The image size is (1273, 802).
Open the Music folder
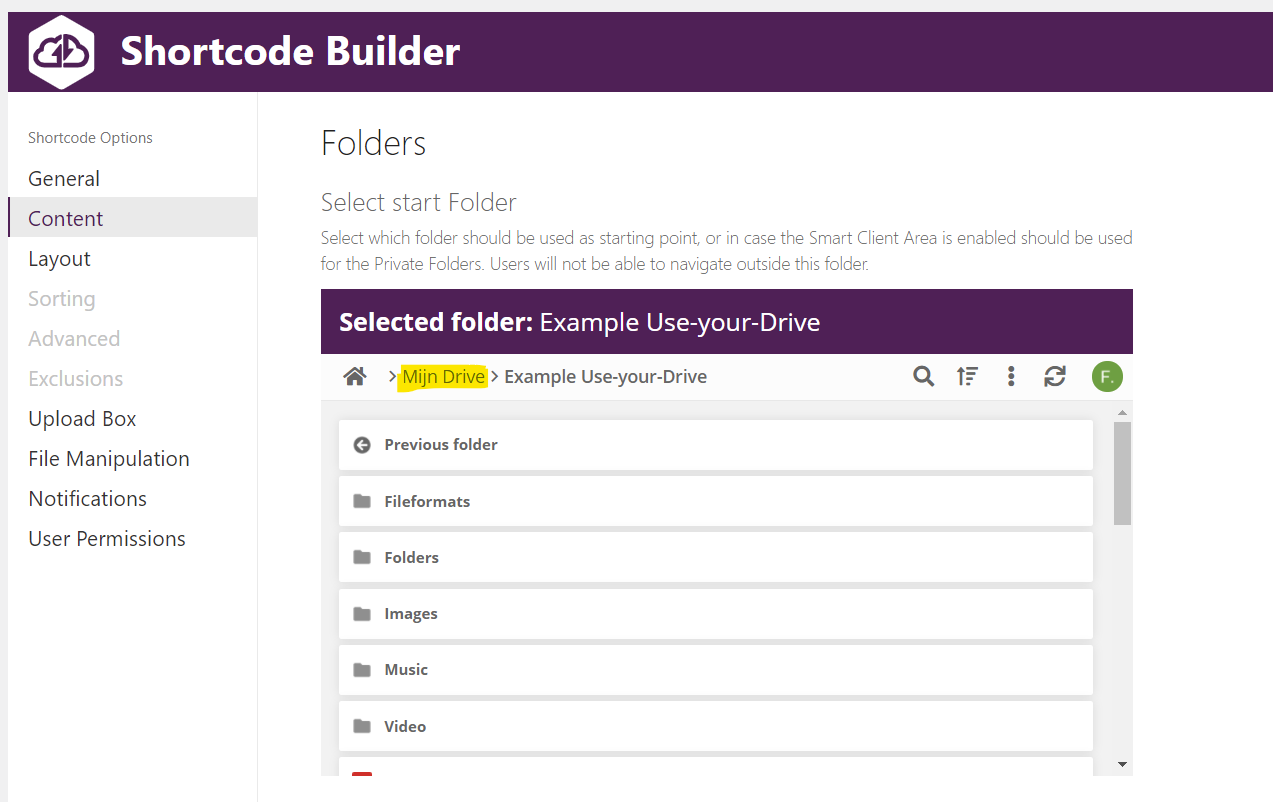point(405,670)
